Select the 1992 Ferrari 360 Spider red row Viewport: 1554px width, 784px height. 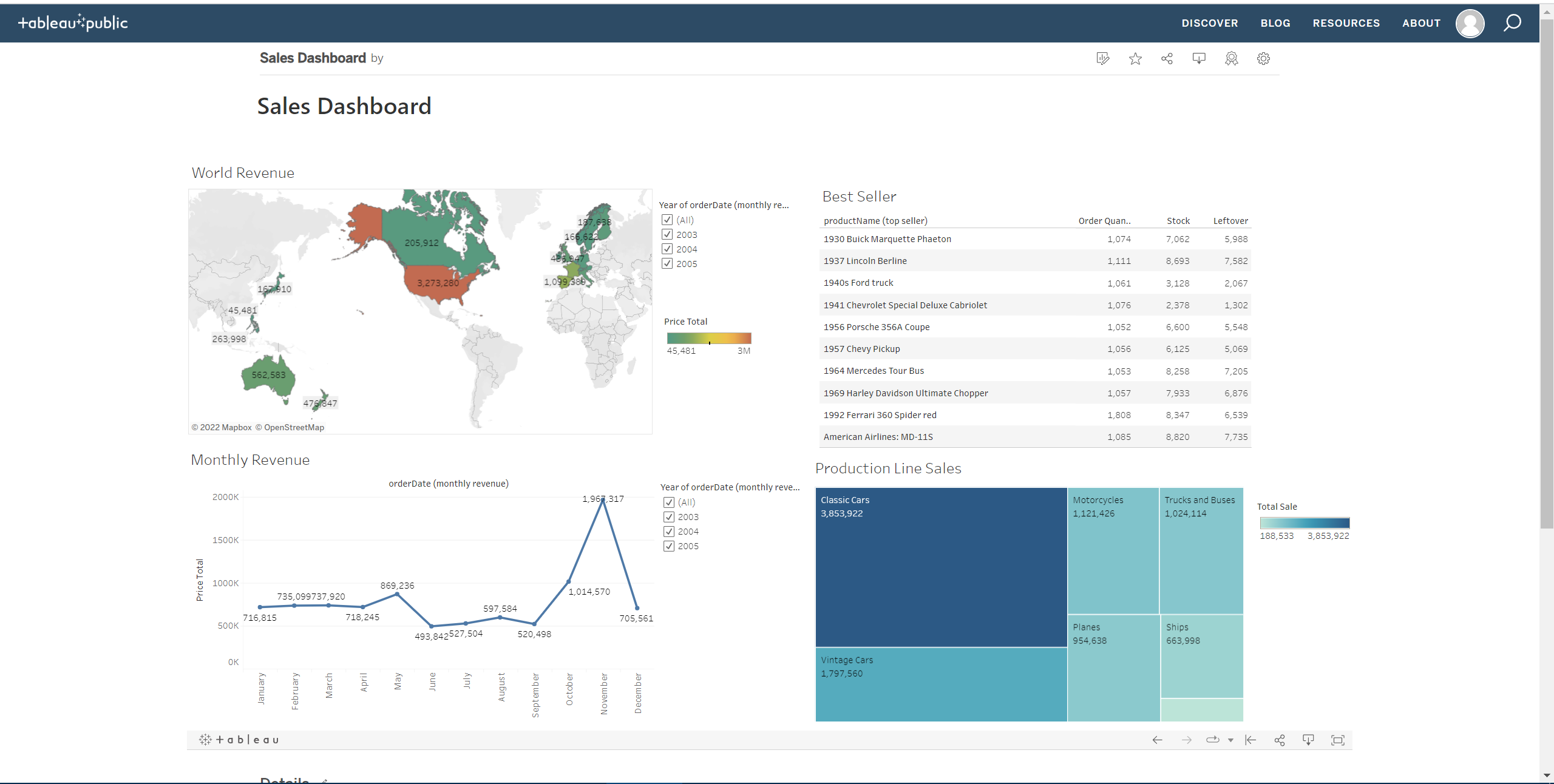point(880,415)
